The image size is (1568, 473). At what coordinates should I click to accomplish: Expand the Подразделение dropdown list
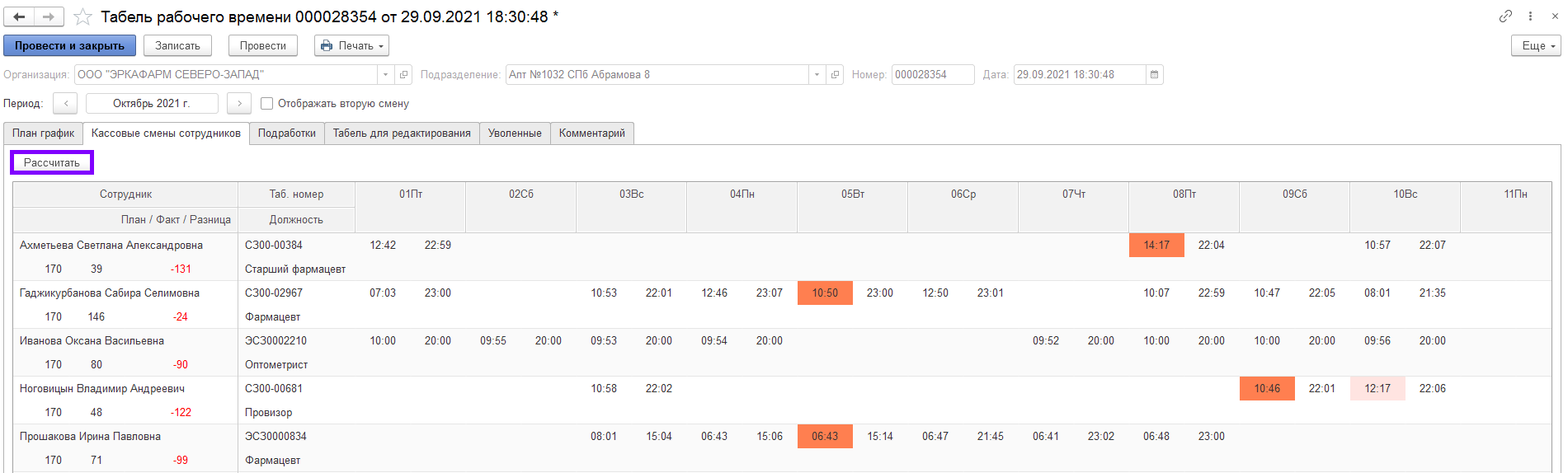(817, 75)
